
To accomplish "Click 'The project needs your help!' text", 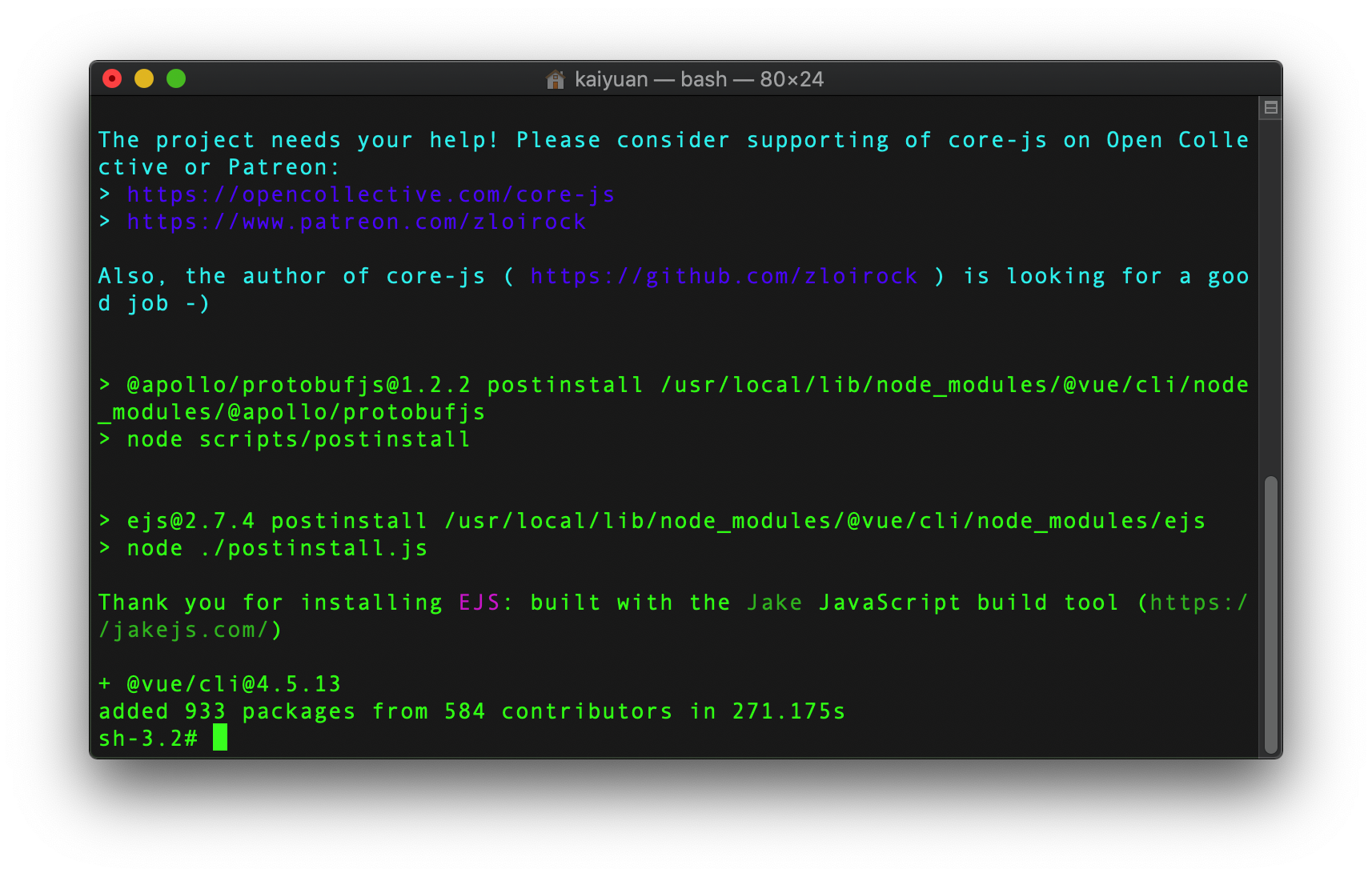I will [x=299, y=140].
